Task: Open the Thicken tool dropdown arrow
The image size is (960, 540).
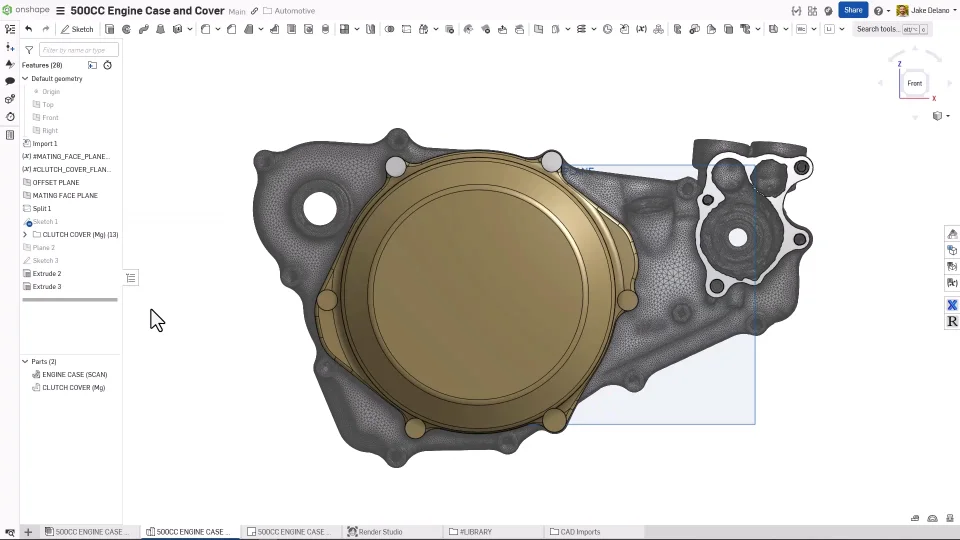Action: click(190, 29)
